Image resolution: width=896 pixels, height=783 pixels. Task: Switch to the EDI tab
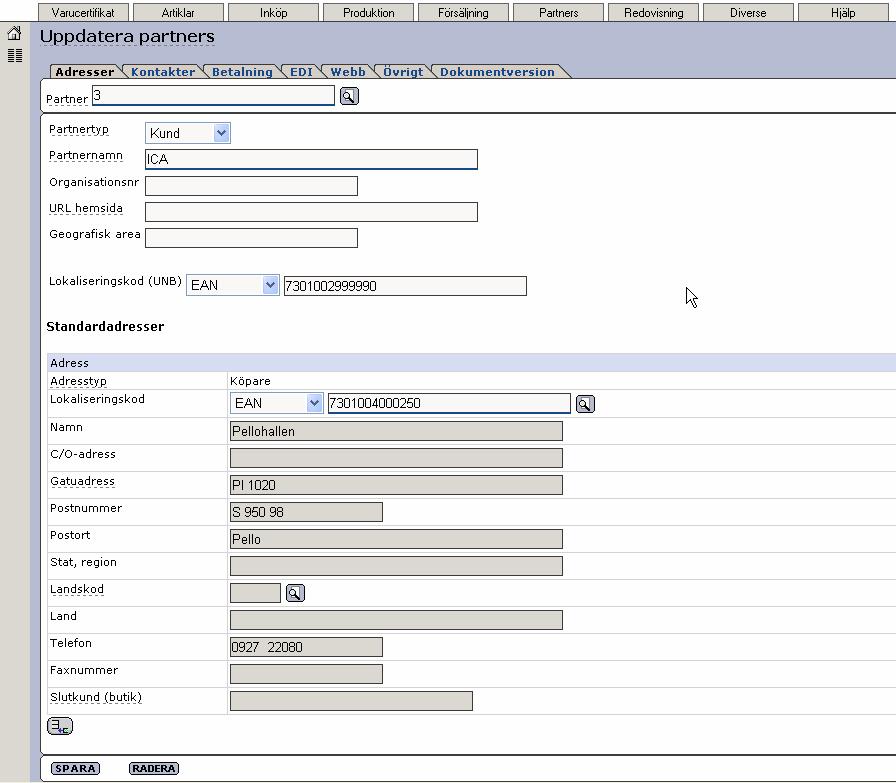tap(301, 72)
